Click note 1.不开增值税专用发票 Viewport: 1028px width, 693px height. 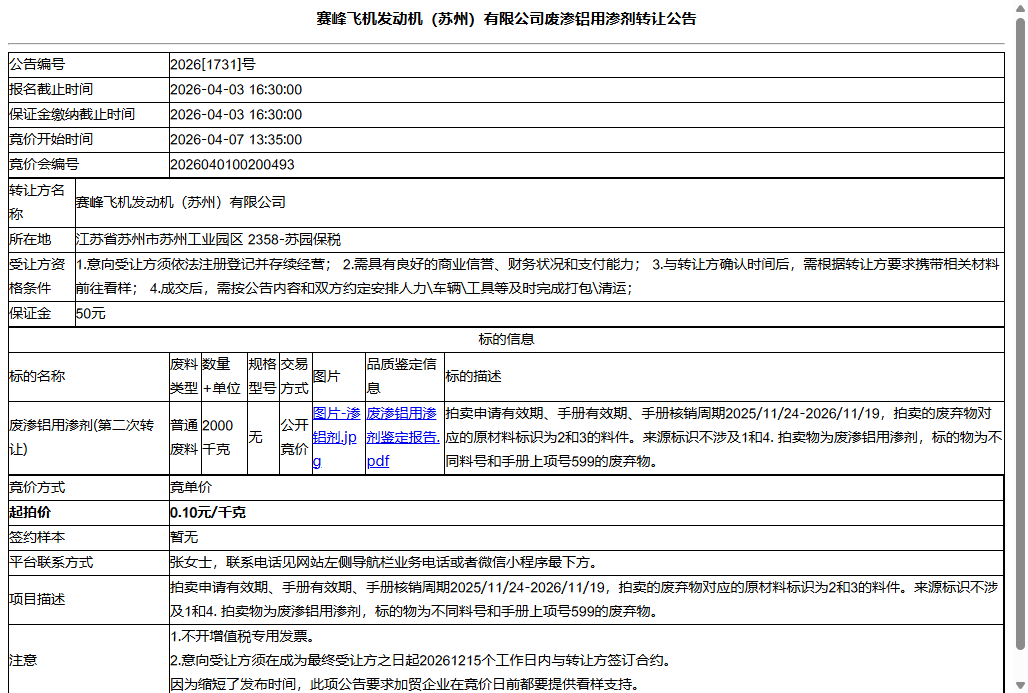coord(243,636)
